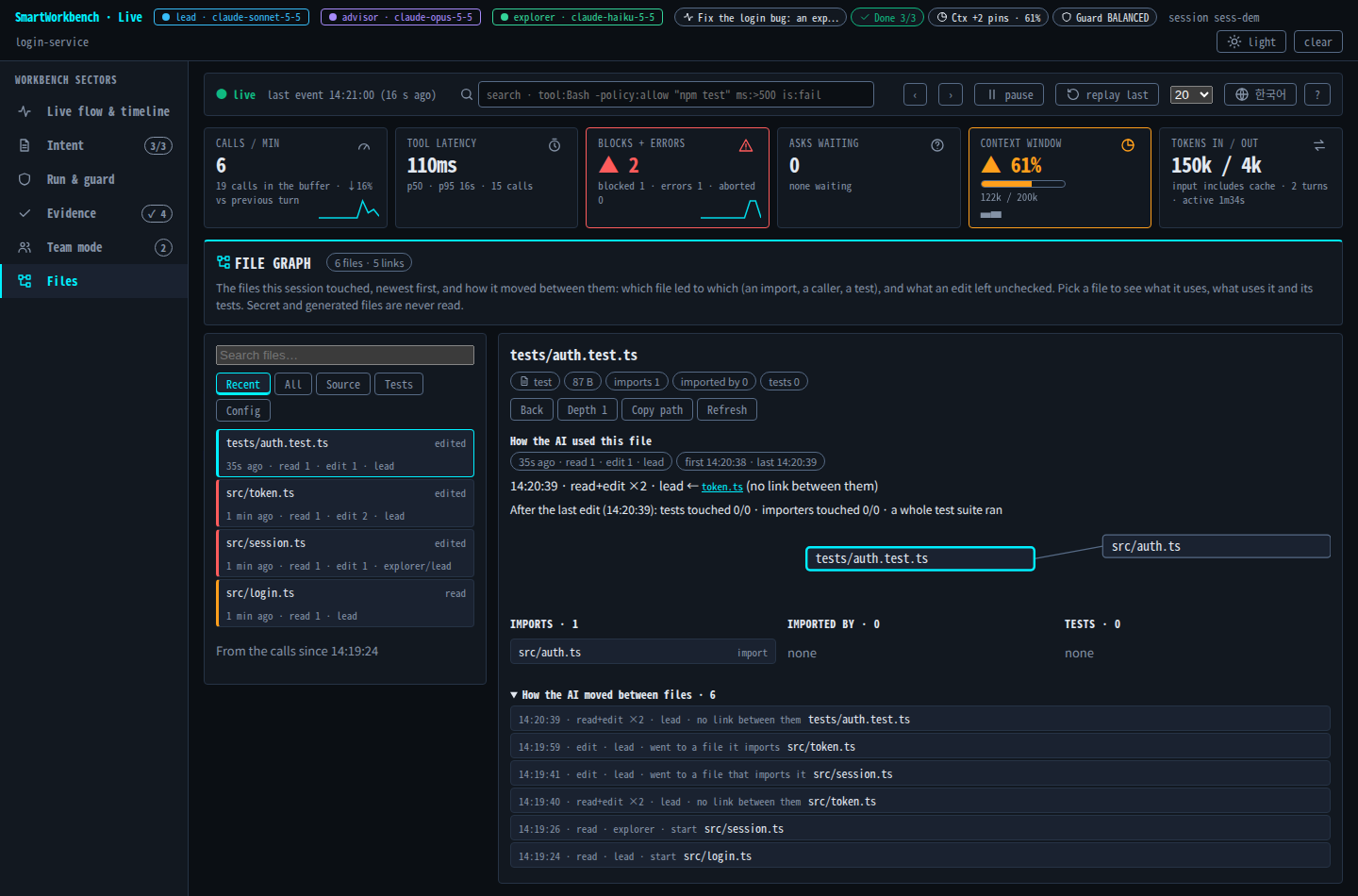Follow the token.ts link
The height and width of the screenshot is (896, 1358).
click(x=722, y=487)
